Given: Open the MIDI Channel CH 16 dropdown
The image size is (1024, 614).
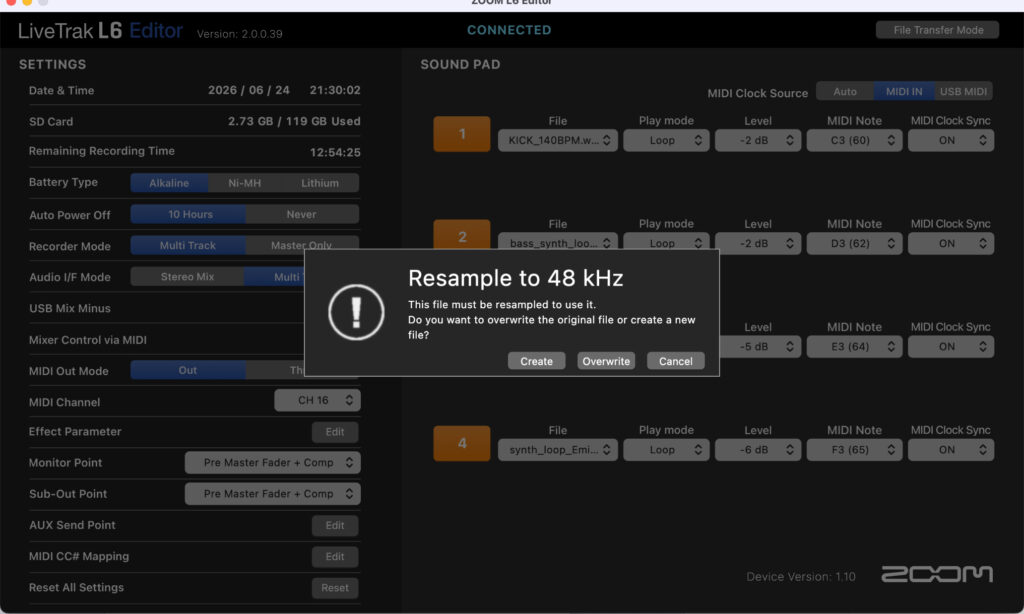Looking at the screenshot, I should click(x=317, y=400).
